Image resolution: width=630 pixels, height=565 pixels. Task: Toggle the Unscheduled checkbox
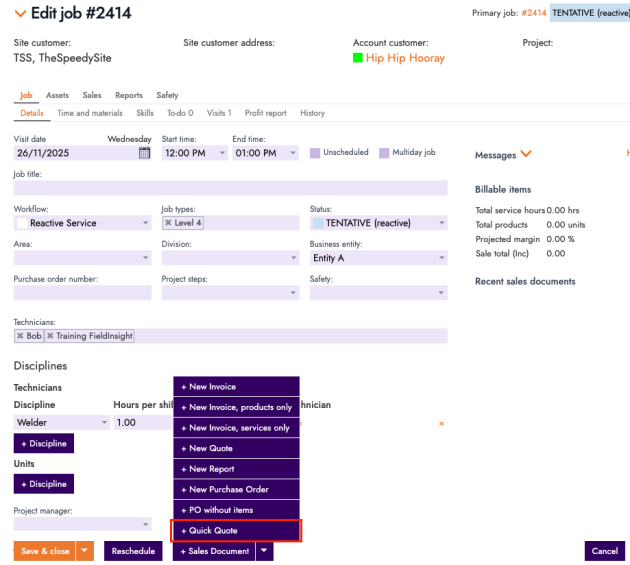(315, 153)
